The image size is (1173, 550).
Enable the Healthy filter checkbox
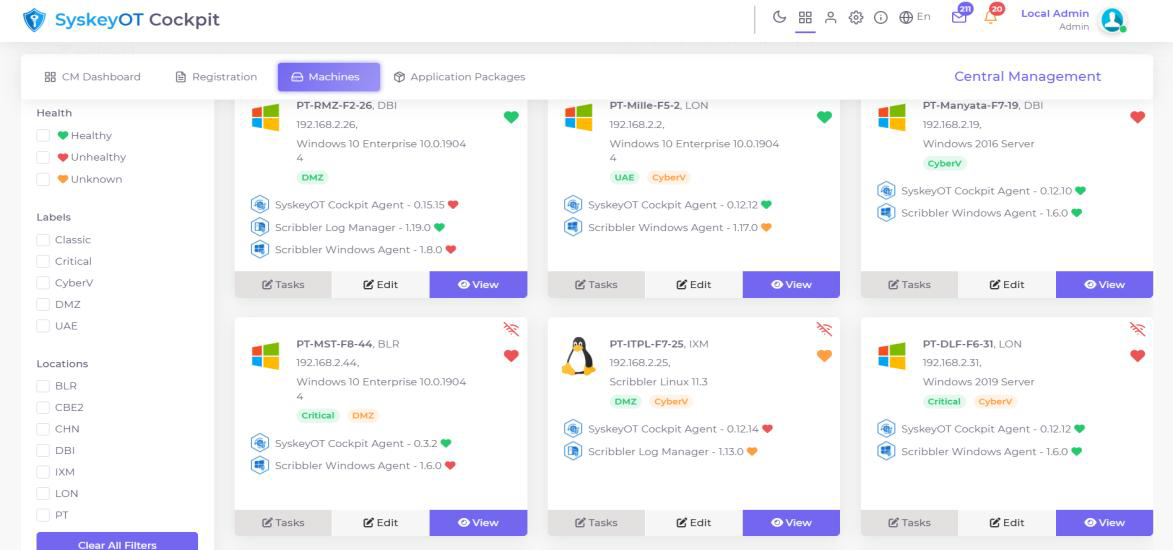(43, 136)
